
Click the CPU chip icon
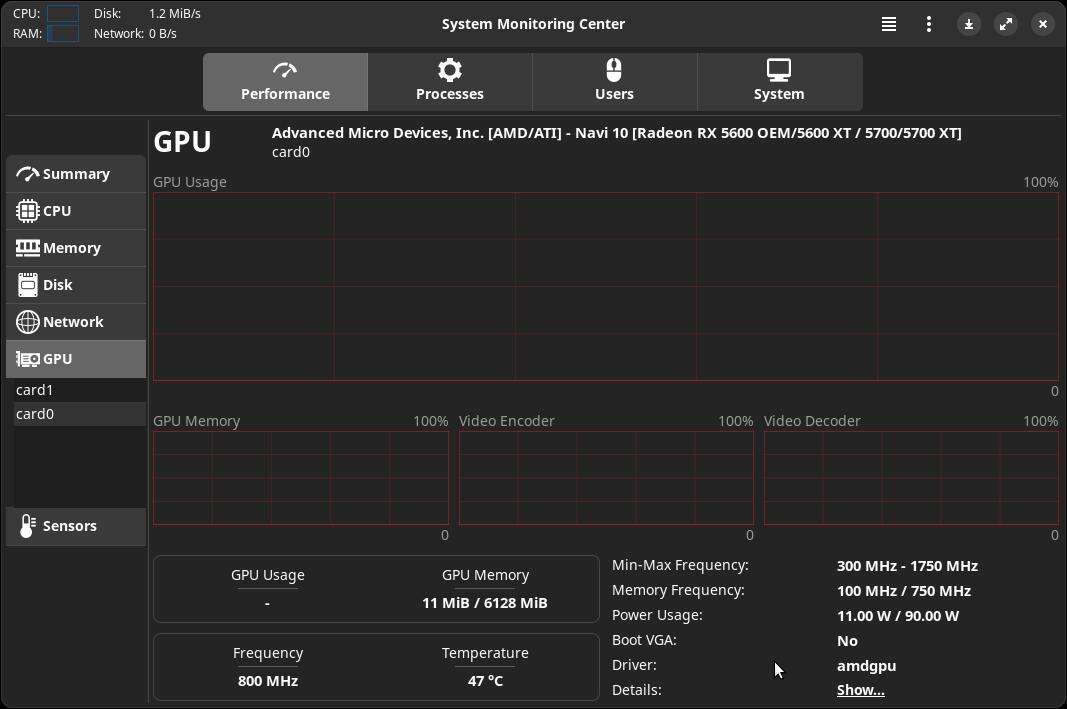pyautogui.click(x=27, y=211)
